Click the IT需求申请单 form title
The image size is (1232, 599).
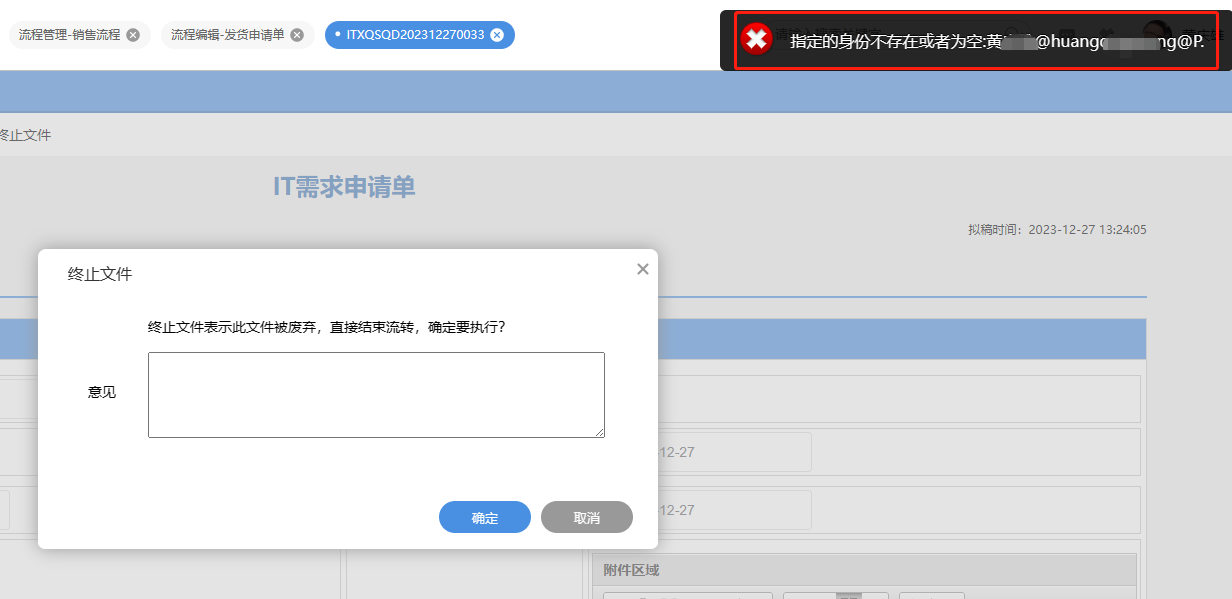click(345, 186)
